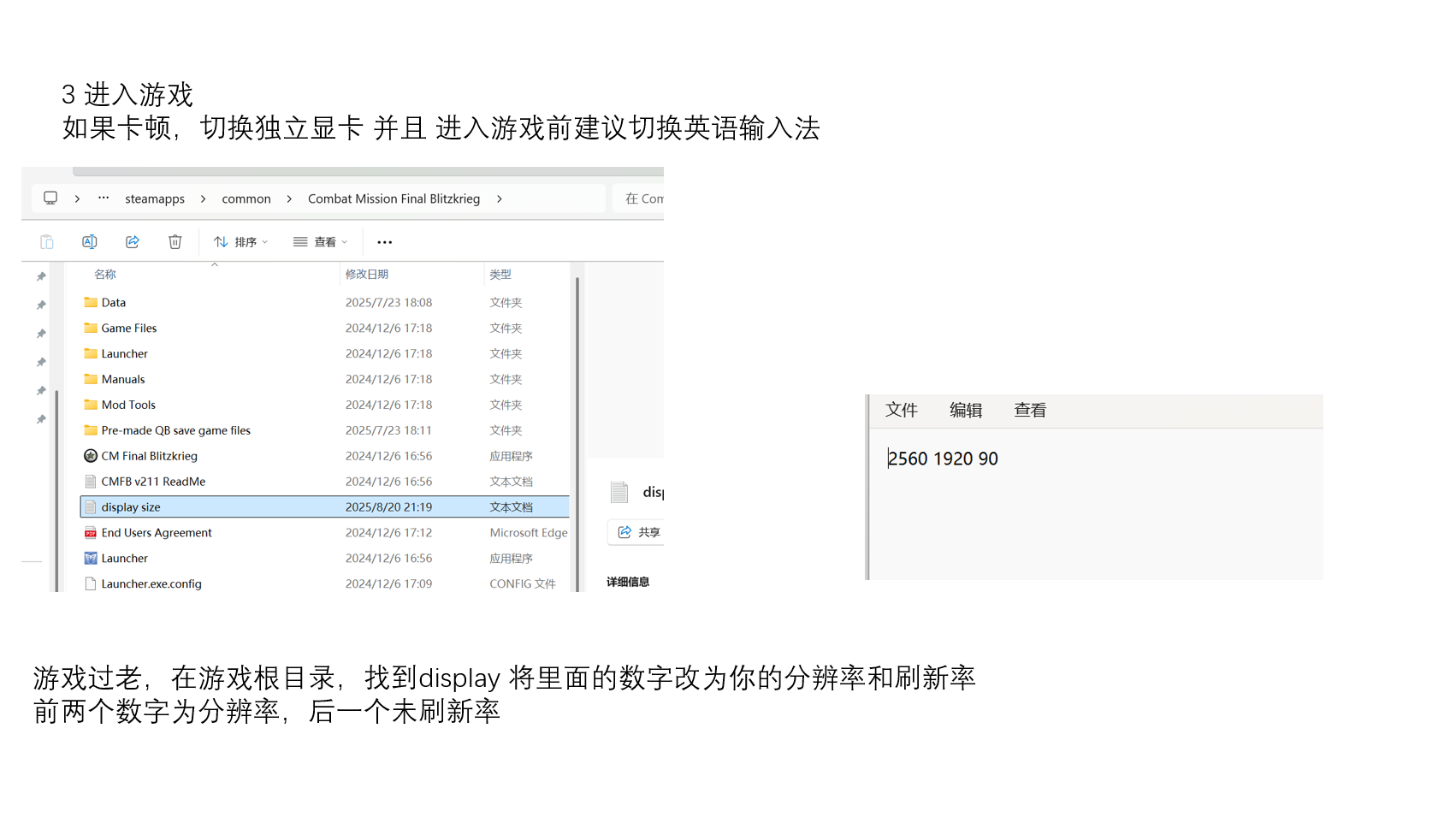The width and height of the screenshot is (1456, 817).
Task: Open the End Users Agreement PDF
Action: pyautogui.click(x=156, y=533)
